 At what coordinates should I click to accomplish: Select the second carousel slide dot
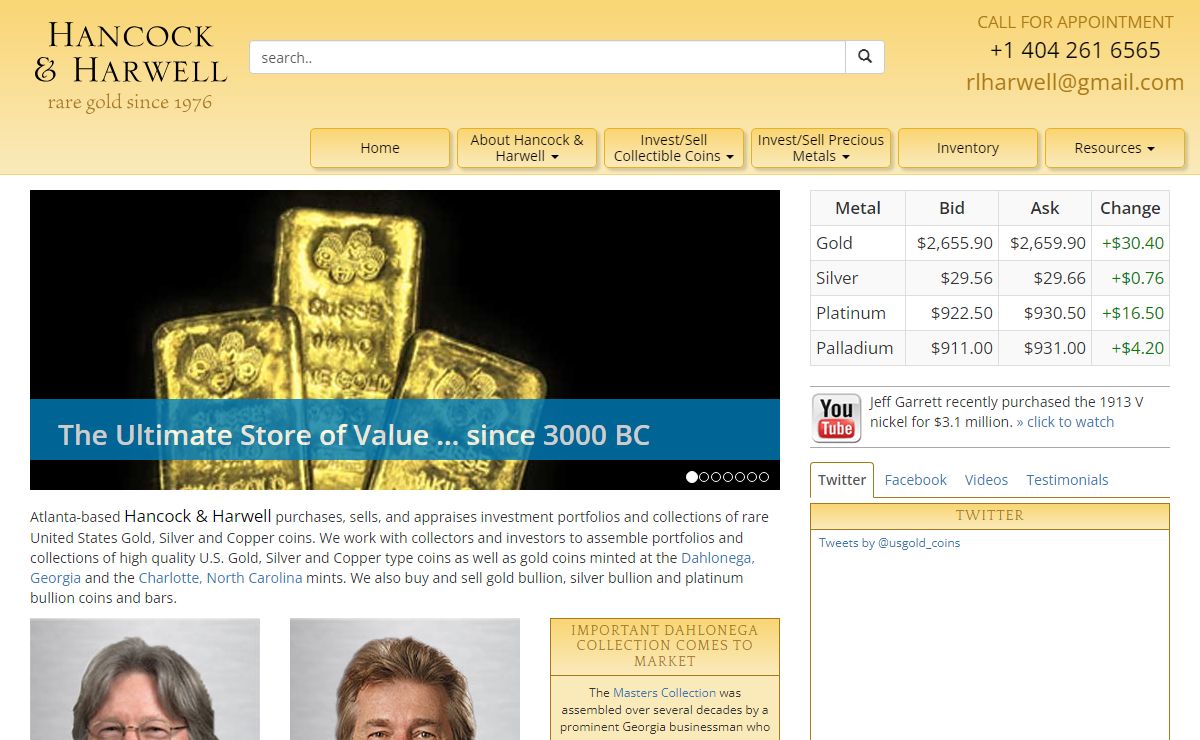[x=704, y=477]
